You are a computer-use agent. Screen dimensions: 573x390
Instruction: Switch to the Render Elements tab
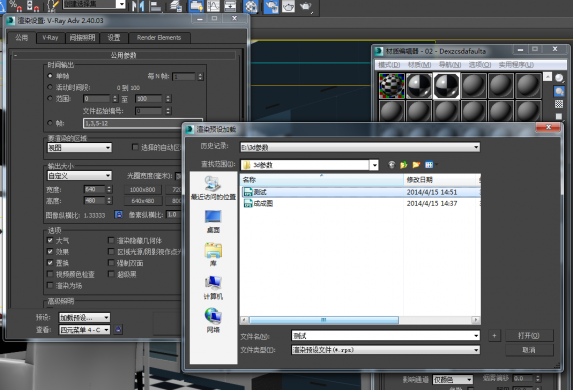[x=159, y=37]
